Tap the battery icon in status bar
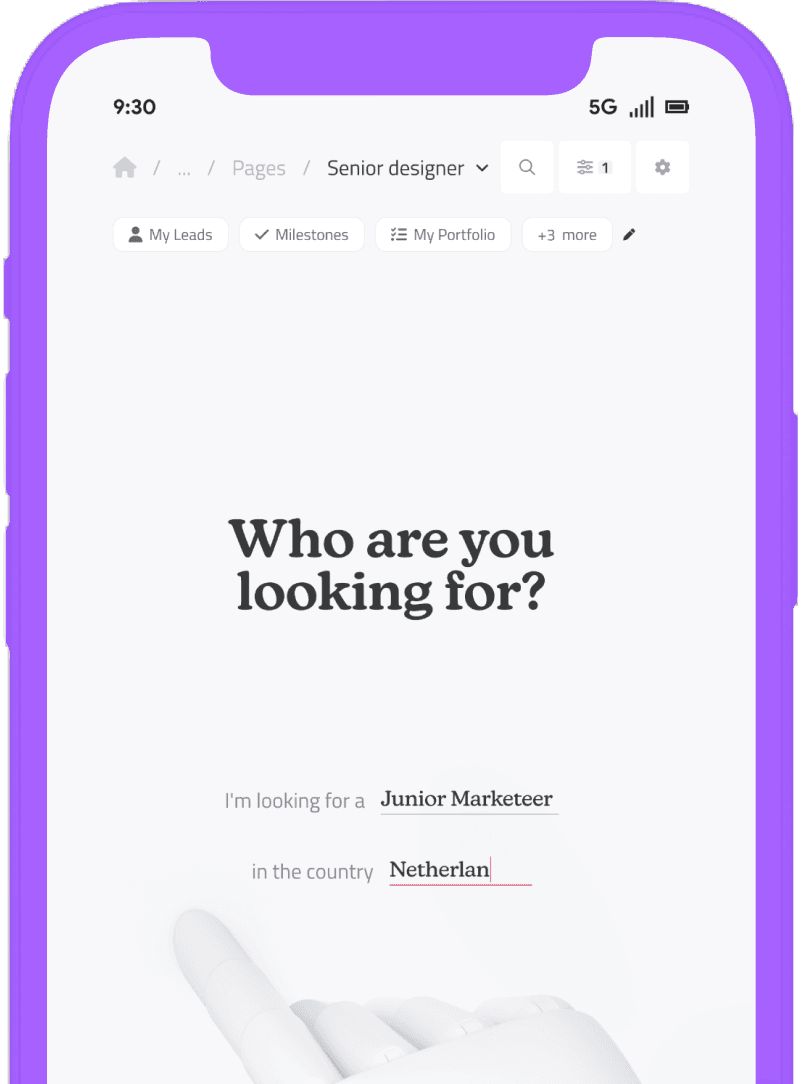The height and width of the screenshot is (1084, 811). click(x=677, y=107)
